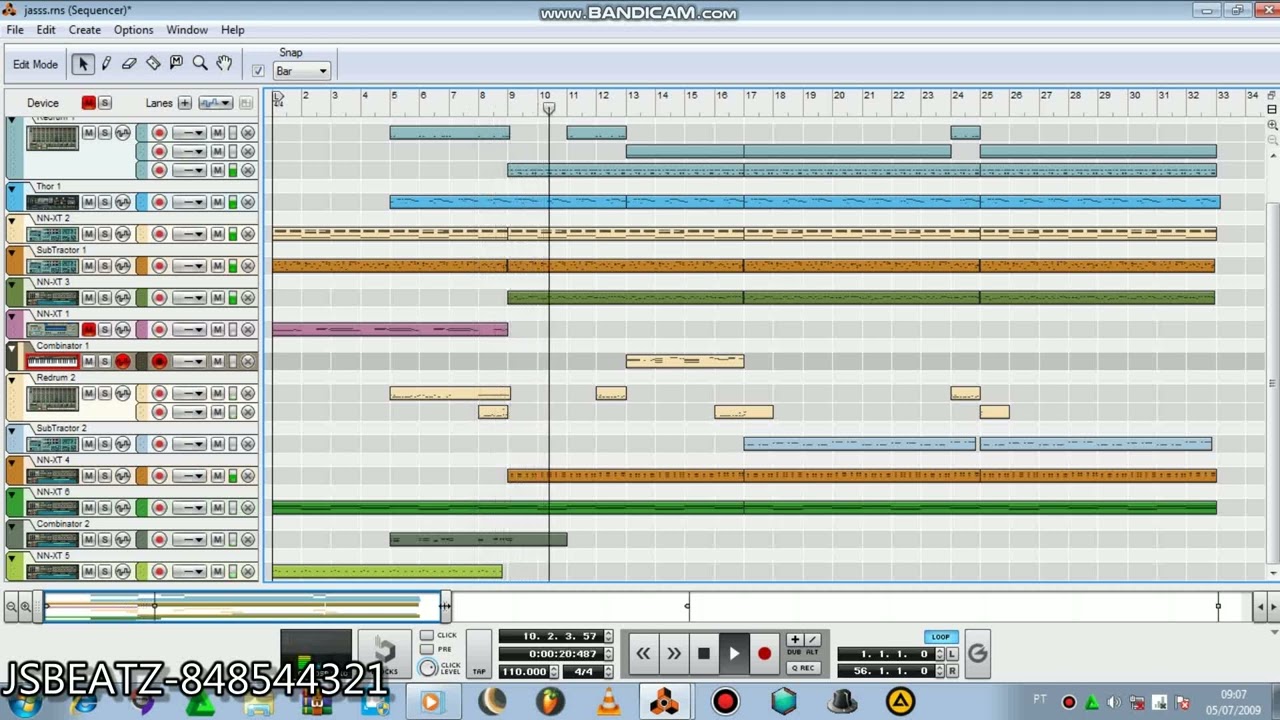1280x720 pixels.
Task: Open automation for the NN-XT 2 track
Action: [x=122, y=234]
